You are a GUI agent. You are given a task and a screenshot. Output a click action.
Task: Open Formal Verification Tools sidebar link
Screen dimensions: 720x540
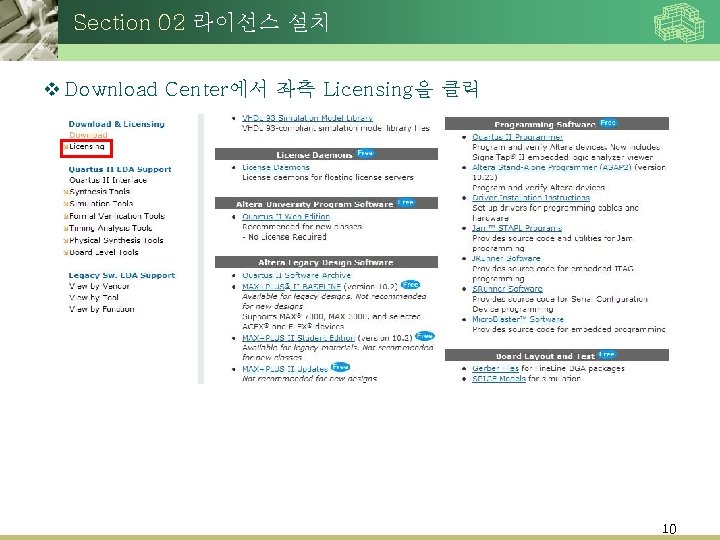[117, 216]
